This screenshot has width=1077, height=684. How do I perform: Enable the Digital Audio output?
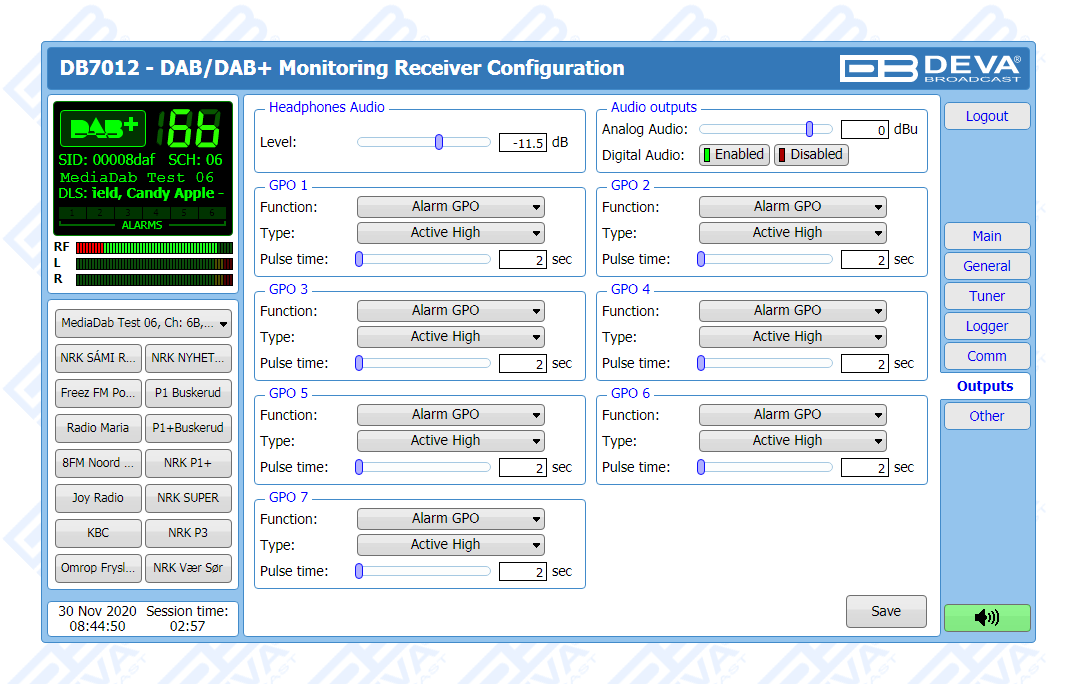tap(734, 155)
